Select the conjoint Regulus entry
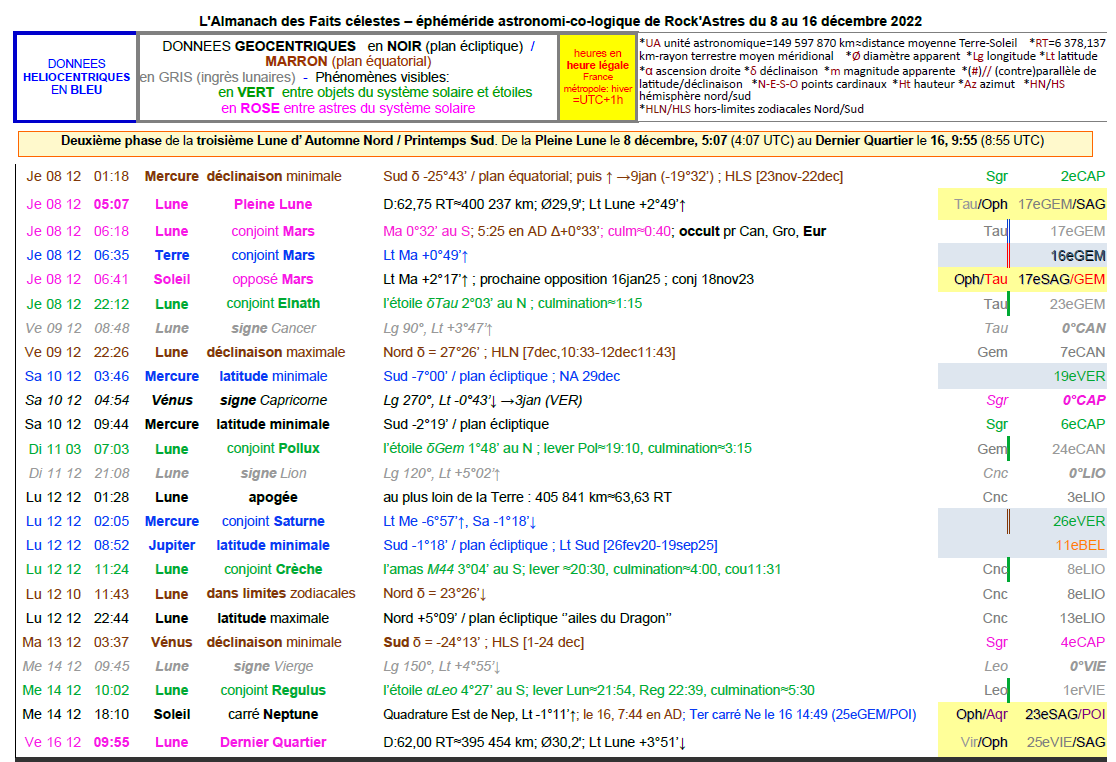The width and height of the screenshot is (1116, 762). click(273, 690)
